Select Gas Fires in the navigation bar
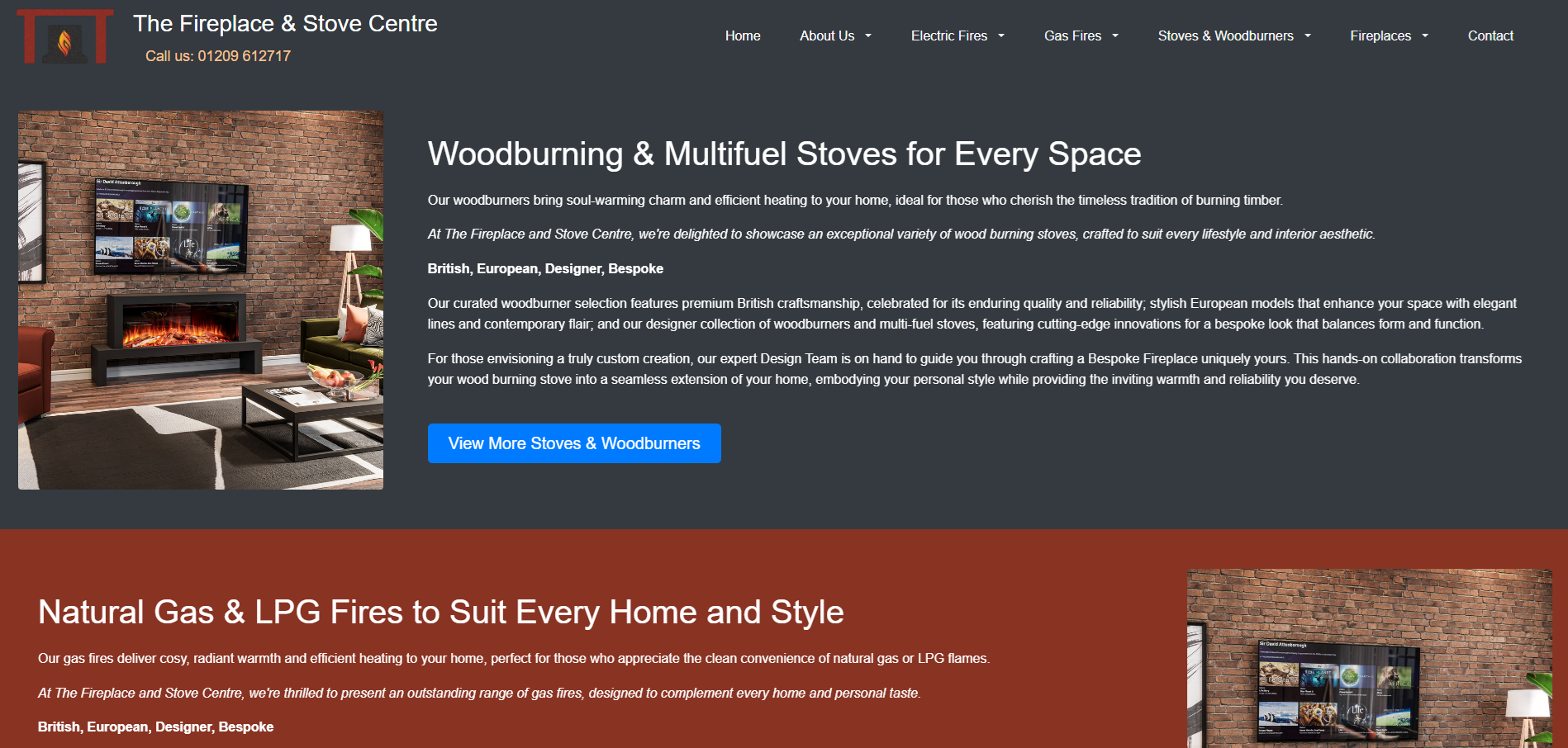The height and width of the screenshot is (748, 1568). pos(1071,36)
